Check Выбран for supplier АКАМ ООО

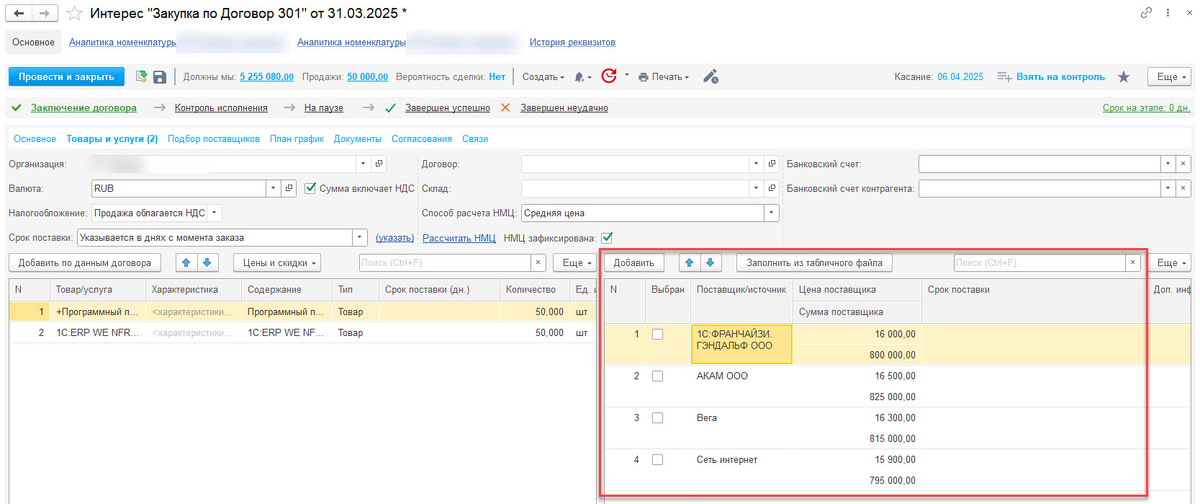coord(658,376)
